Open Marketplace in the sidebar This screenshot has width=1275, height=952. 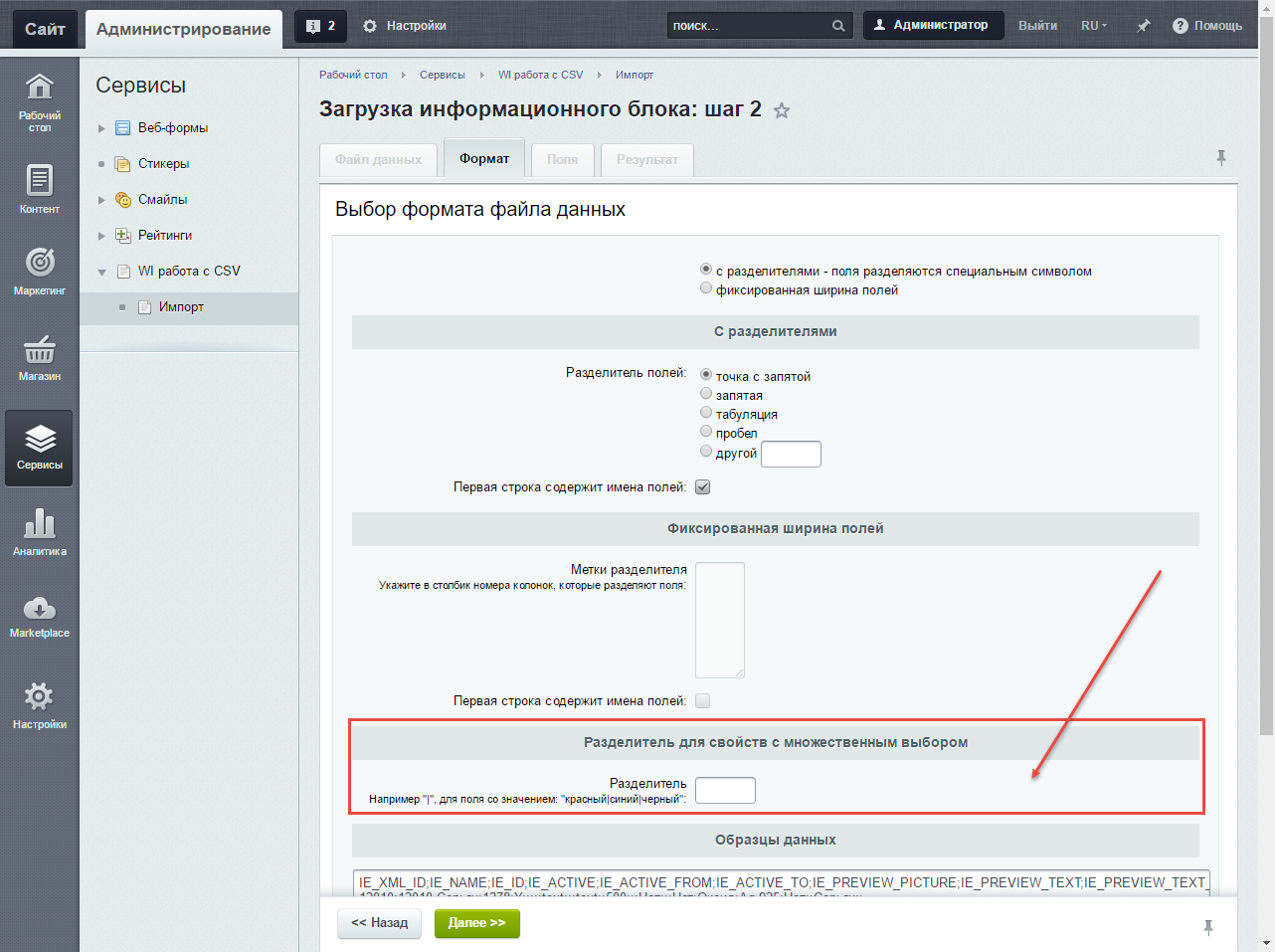coord(39,617)
